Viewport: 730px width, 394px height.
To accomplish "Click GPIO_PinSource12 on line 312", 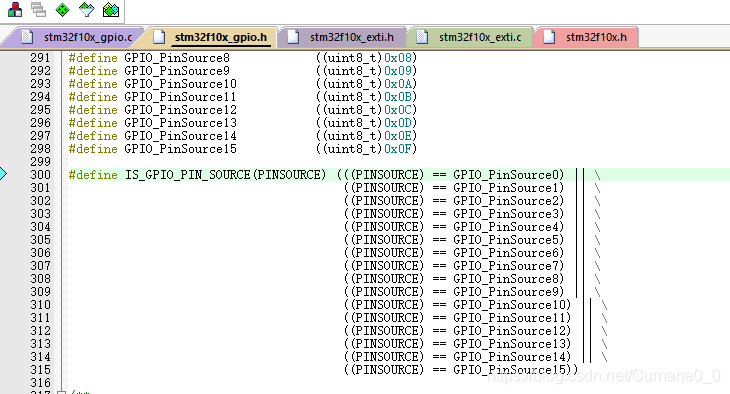I will pos(509,331).
